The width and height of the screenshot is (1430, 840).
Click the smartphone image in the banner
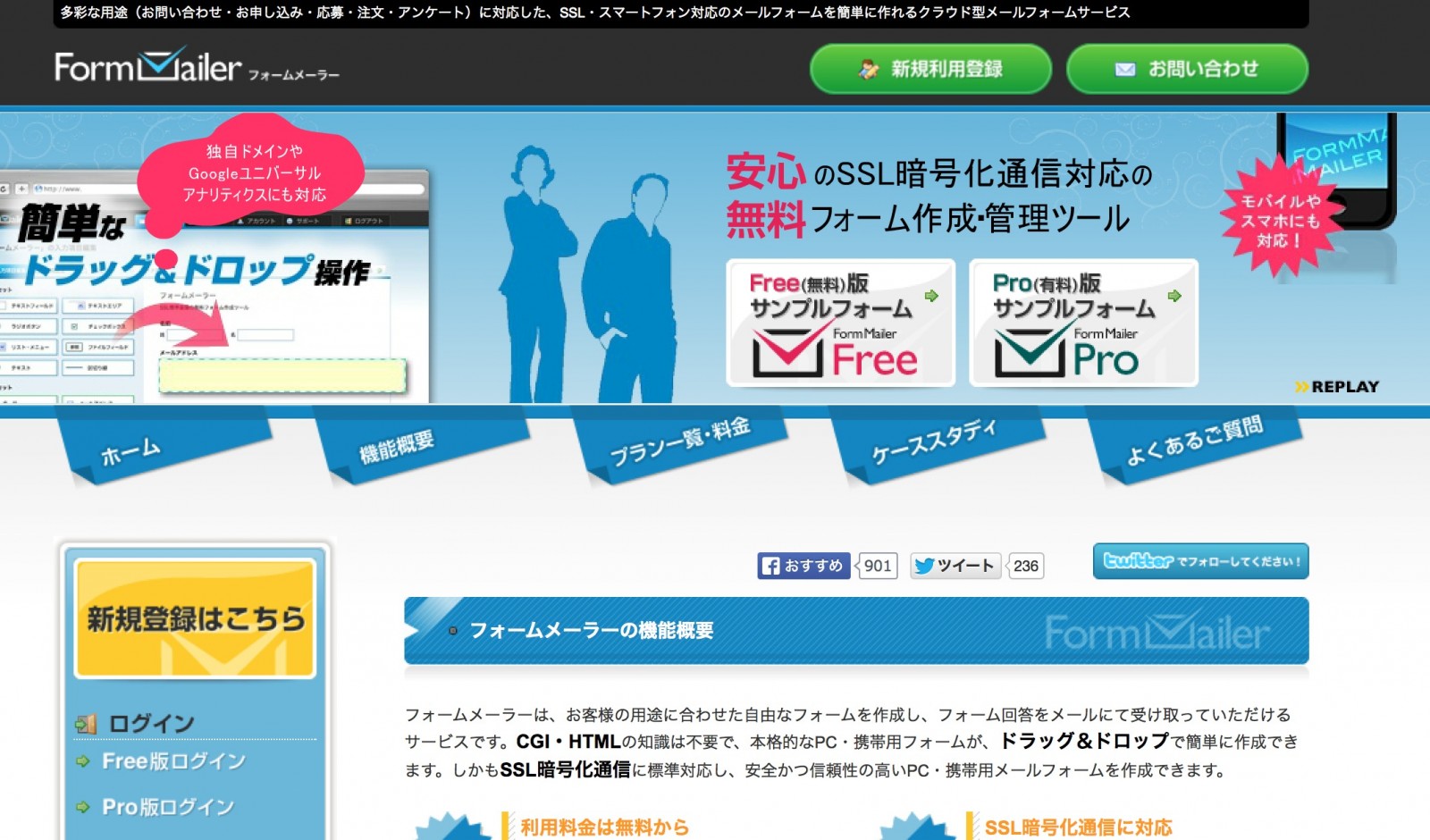[1336, 170]
